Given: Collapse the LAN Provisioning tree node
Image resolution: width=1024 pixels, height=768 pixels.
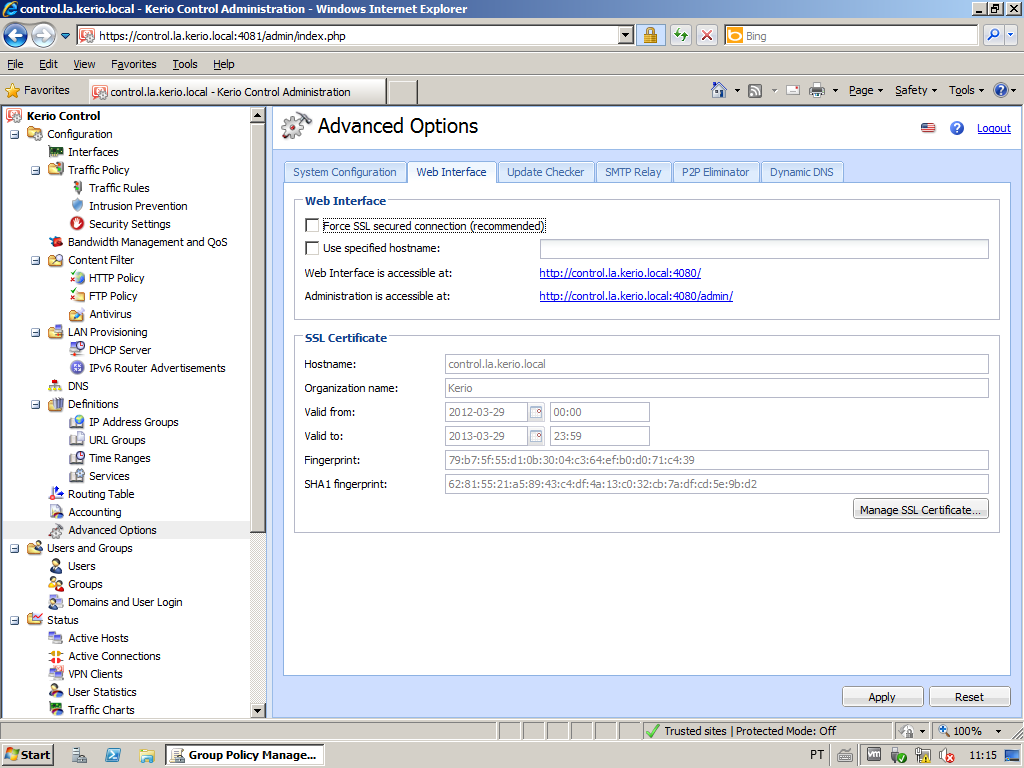Looking at the screenshot, I should [x=35, y=332].
